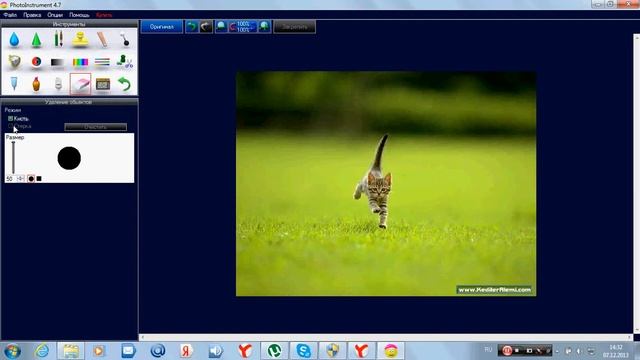
Task: Open Skype from the taskbar
Action: pyautogui.click(x=303, y=351)
